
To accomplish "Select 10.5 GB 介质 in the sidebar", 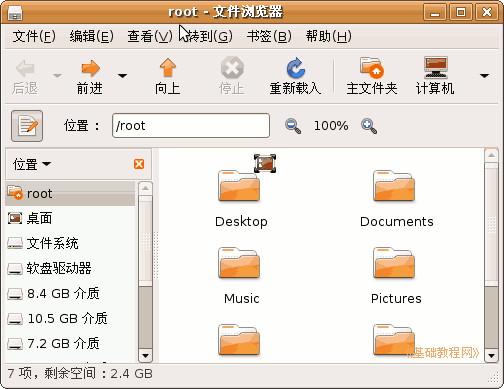I will tap(70, 318).
